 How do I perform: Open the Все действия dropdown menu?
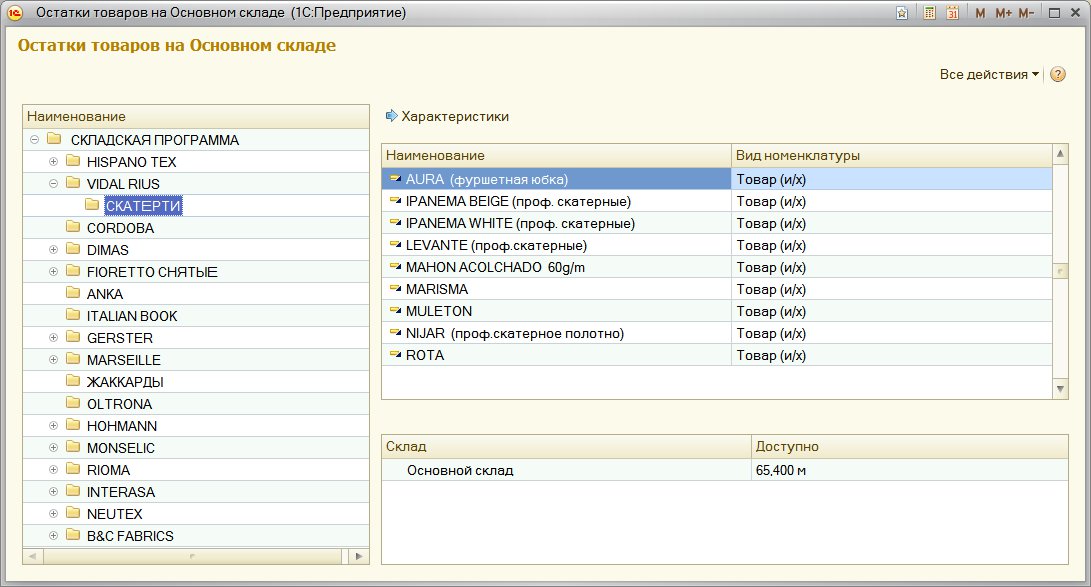[x=989, y=74]
